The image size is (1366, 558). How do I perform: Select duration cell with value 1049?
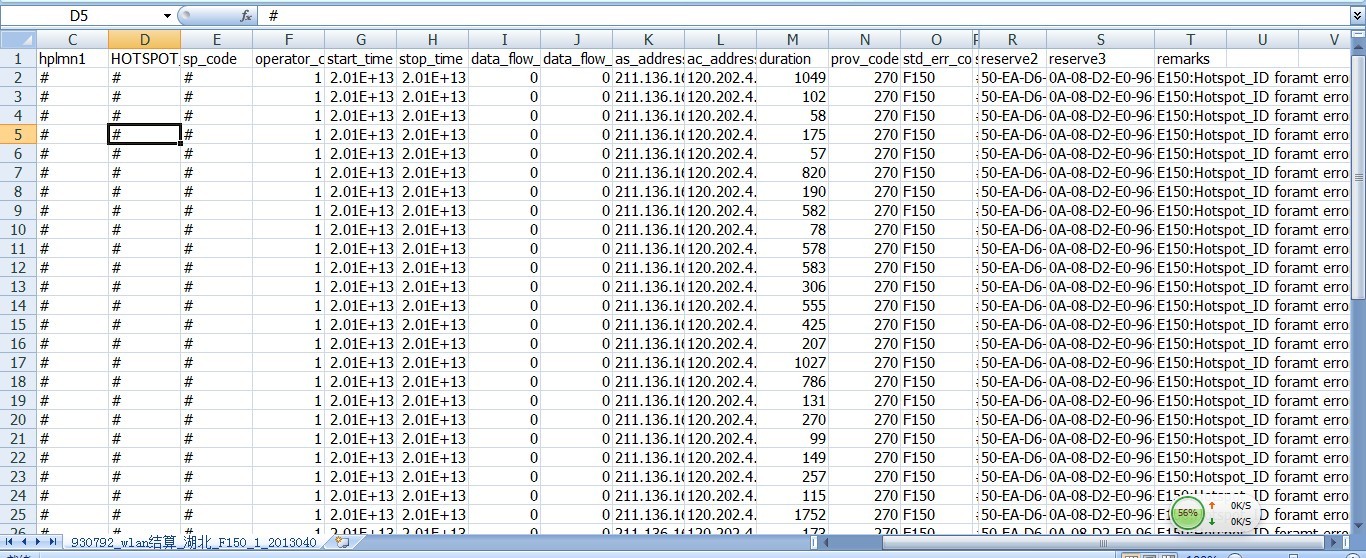click(x=792, y=78)
